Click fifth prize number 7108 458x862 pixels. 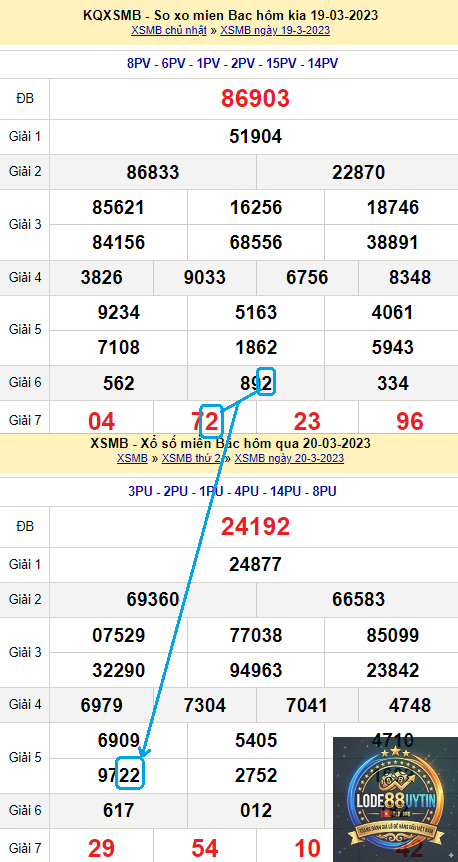coord(119,347)
